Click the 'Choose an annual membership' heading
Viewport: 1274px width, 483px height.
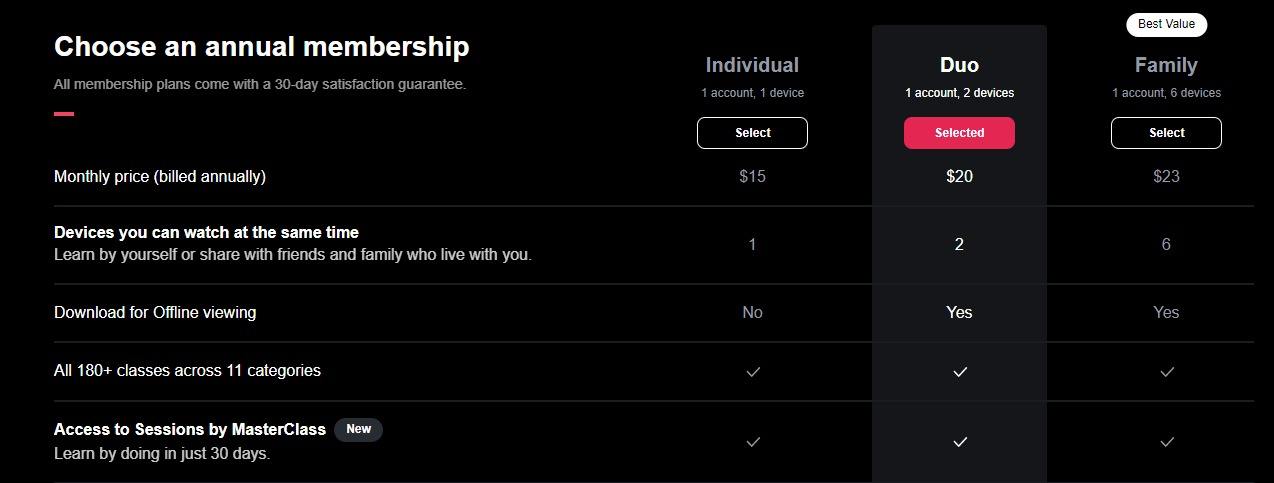click(261, 46)
